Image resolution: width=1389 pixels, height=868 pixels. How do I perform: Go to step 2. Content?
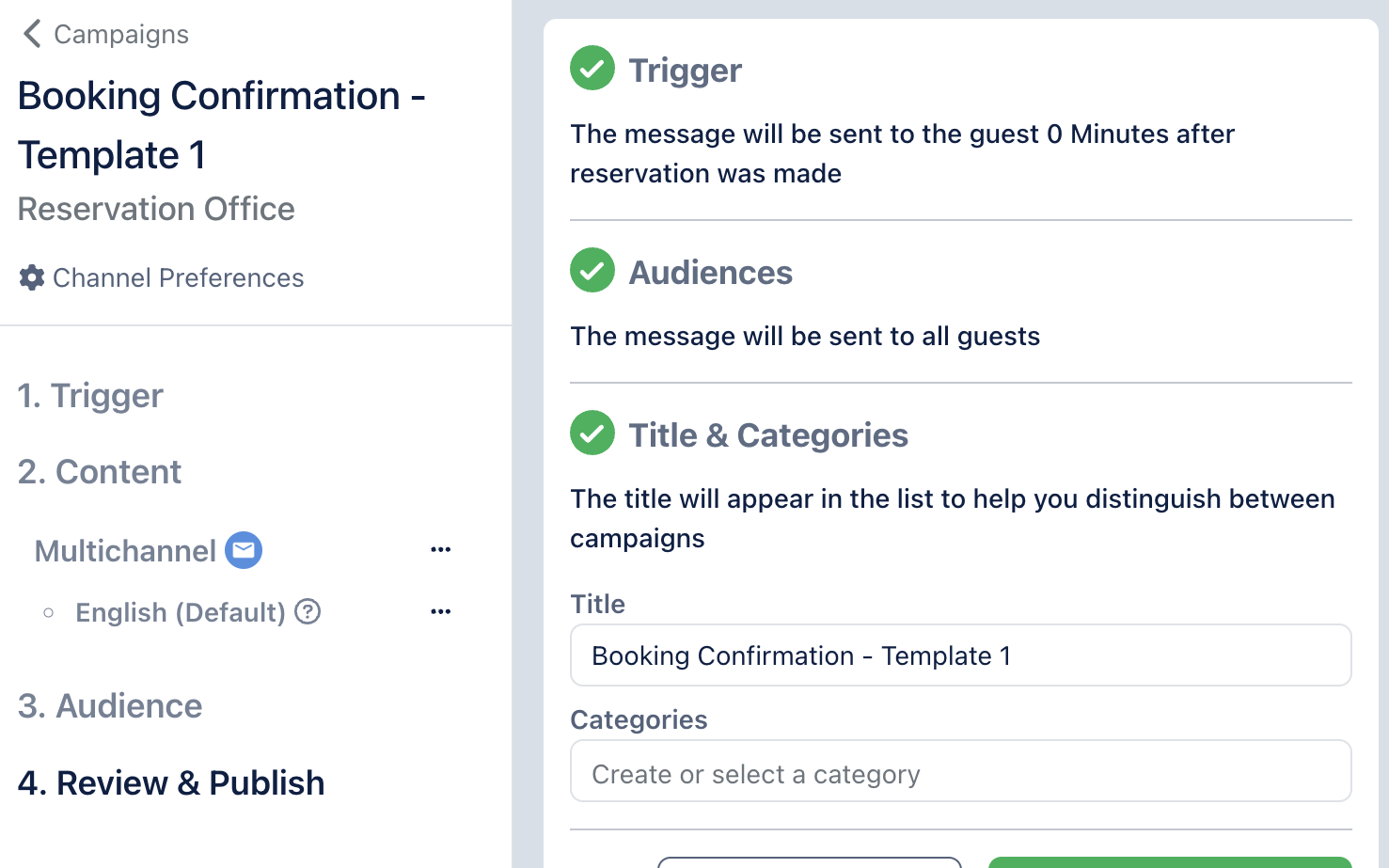tap(100, 472)
